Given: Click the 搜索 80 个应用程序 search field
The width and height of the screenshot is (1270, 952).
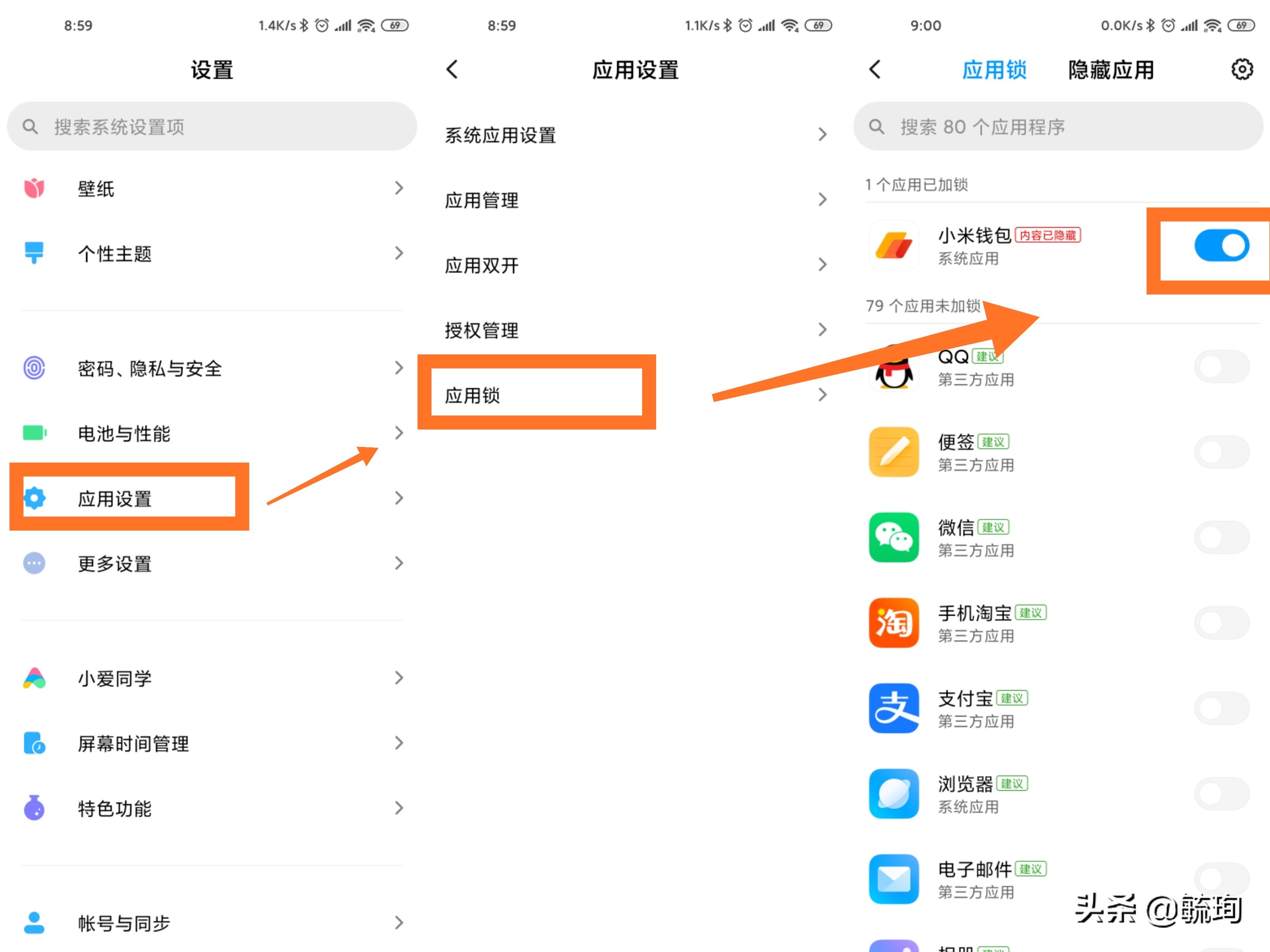Looking at the screenshot, I should 1058,127.
